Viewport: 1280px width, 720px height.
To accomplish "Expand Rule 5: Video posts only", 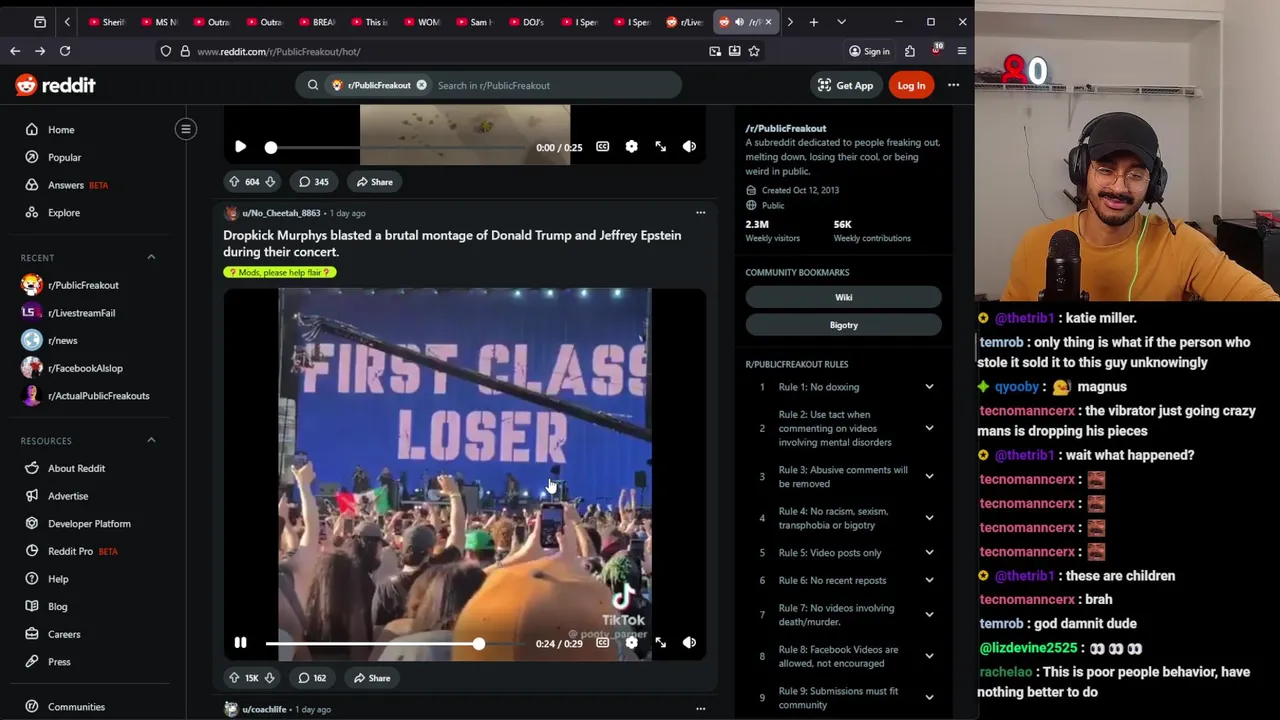I will coord(844,552).
